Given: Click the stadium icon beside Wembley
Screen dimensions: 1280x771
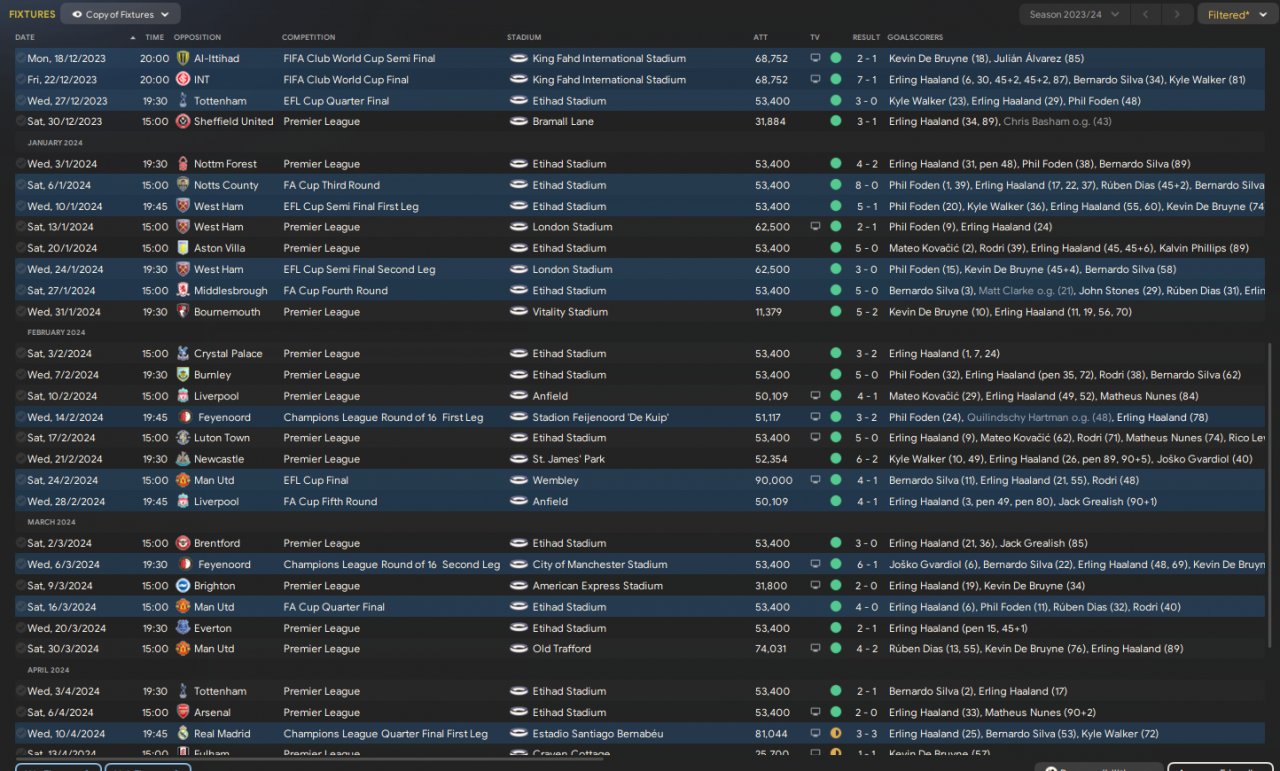Looking at the screenshot, I should (518, 481).
